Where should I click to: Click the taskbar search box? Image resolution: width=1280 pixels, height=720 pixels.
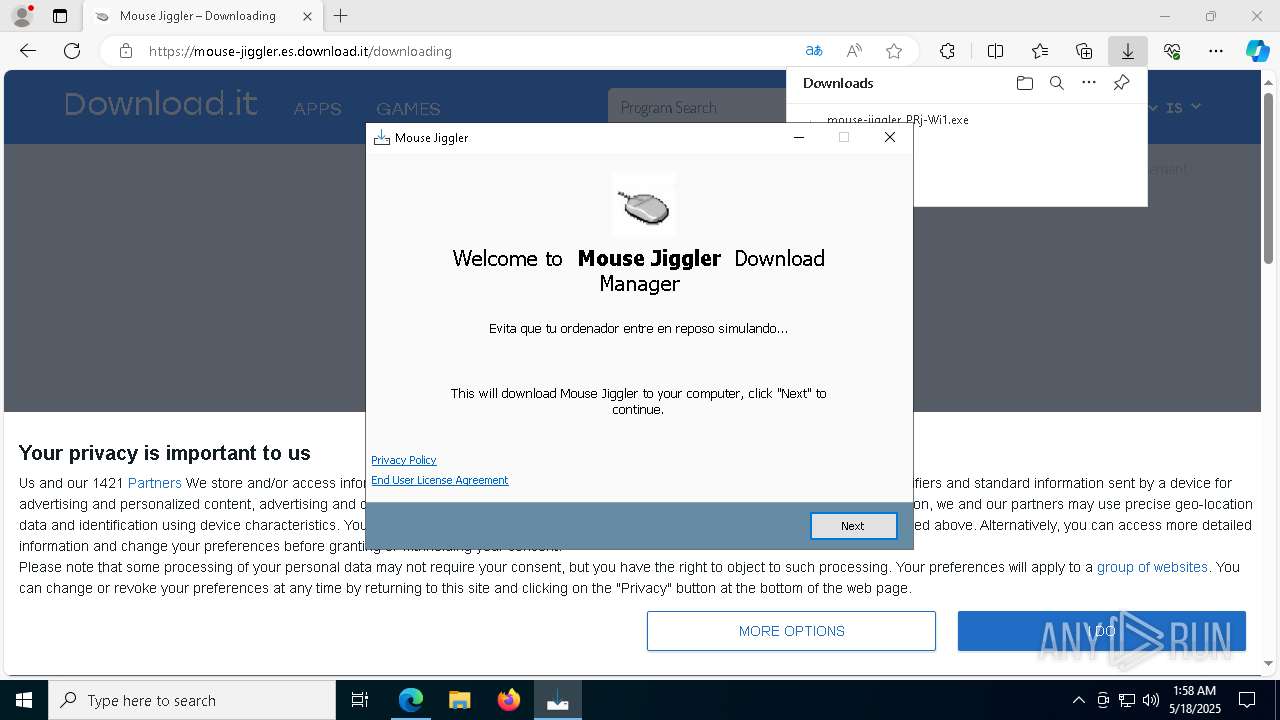pos(192,700)
